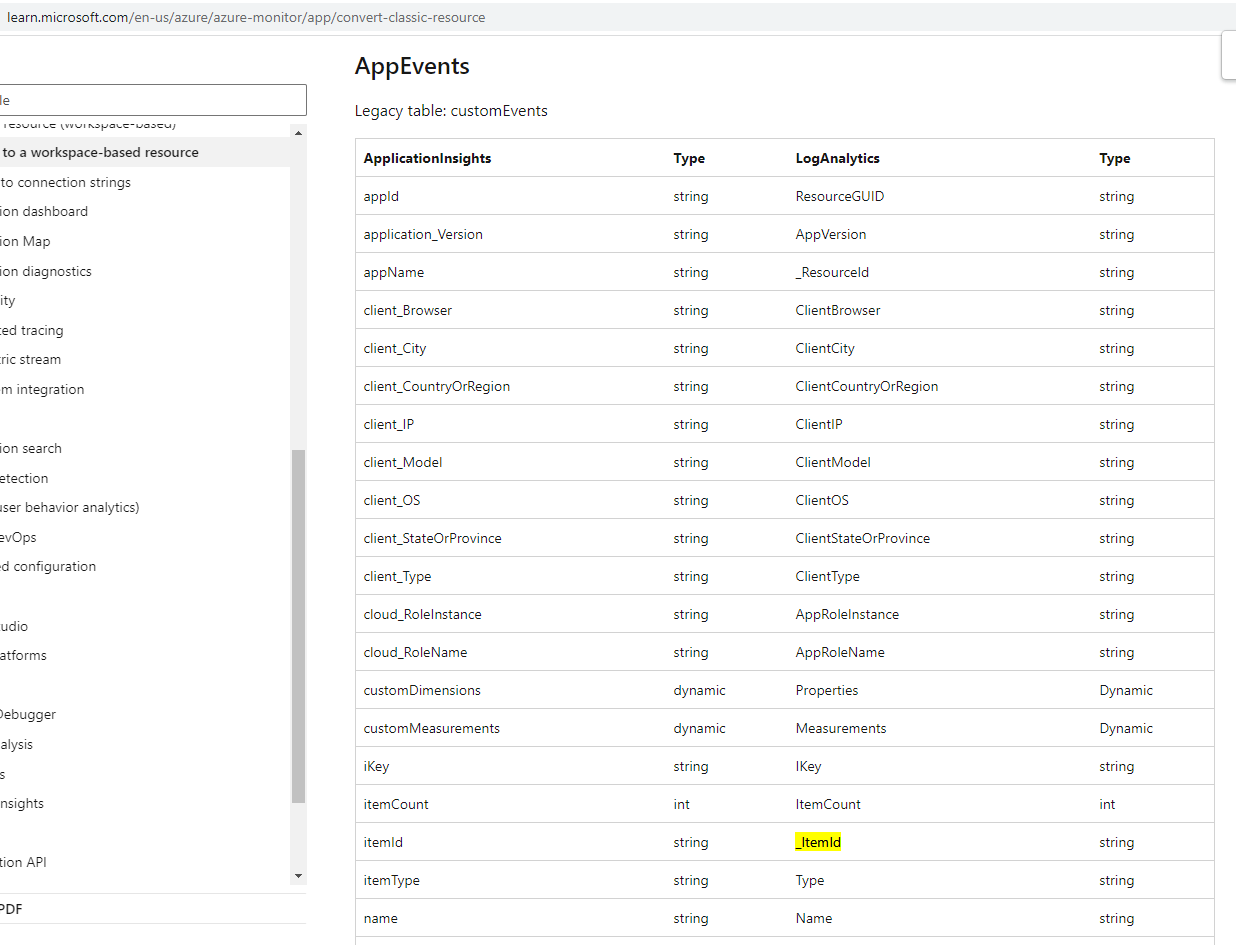Open 'to connection strings' sidebar entry

[66, 182]
